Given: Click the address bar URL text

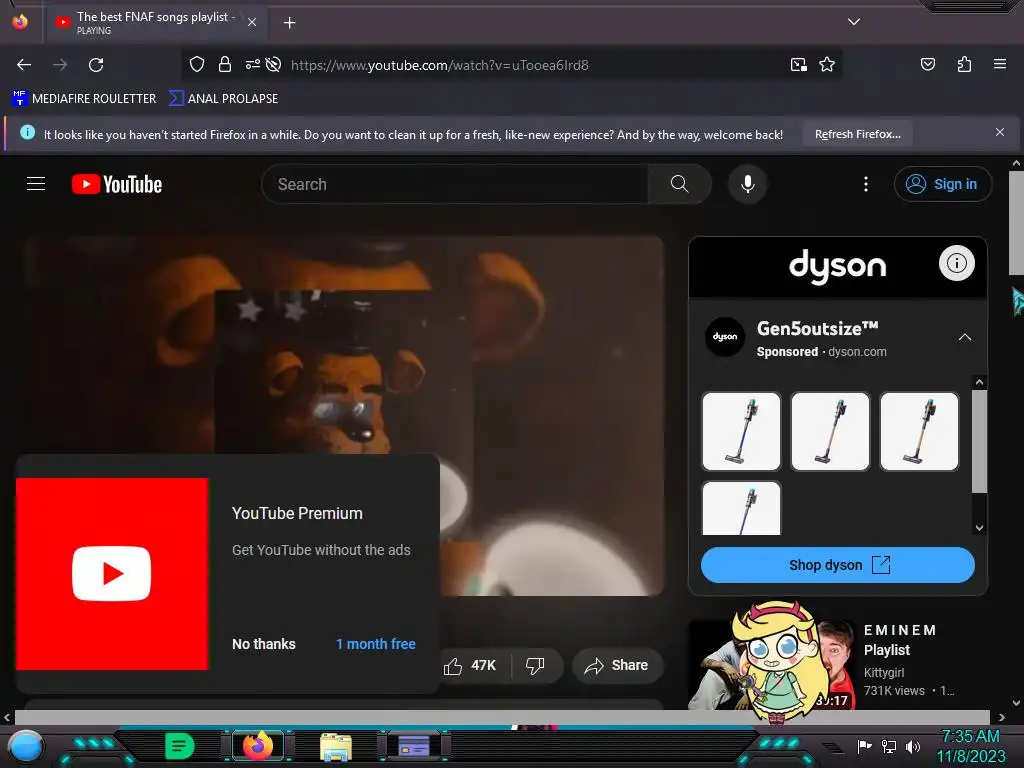Looking at the screenshot, I should click(440, 65).
